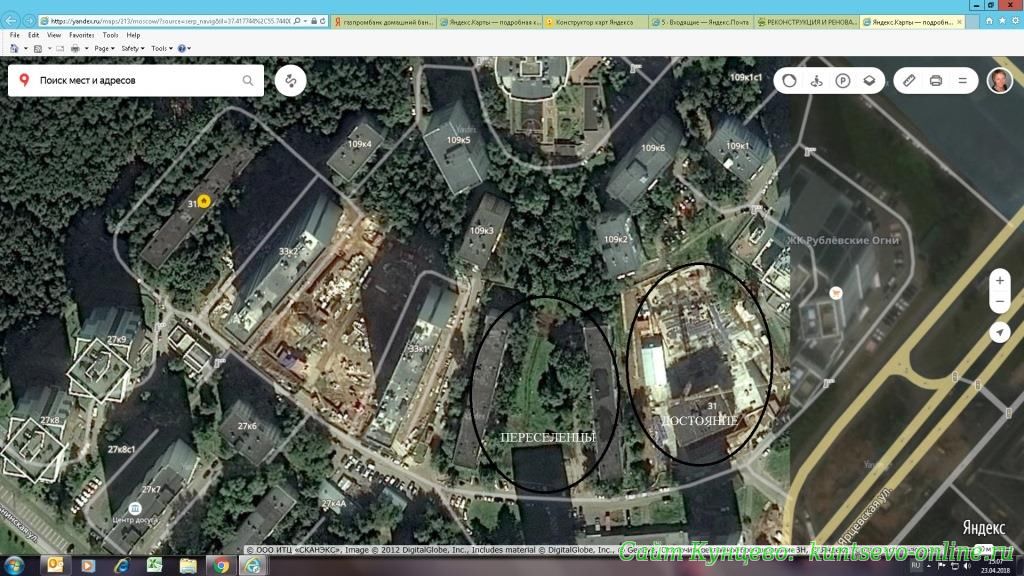Click building label 109к5 on map
Image resolution: width=1024 pixels, height=576 pixels.
coord(458,140)
